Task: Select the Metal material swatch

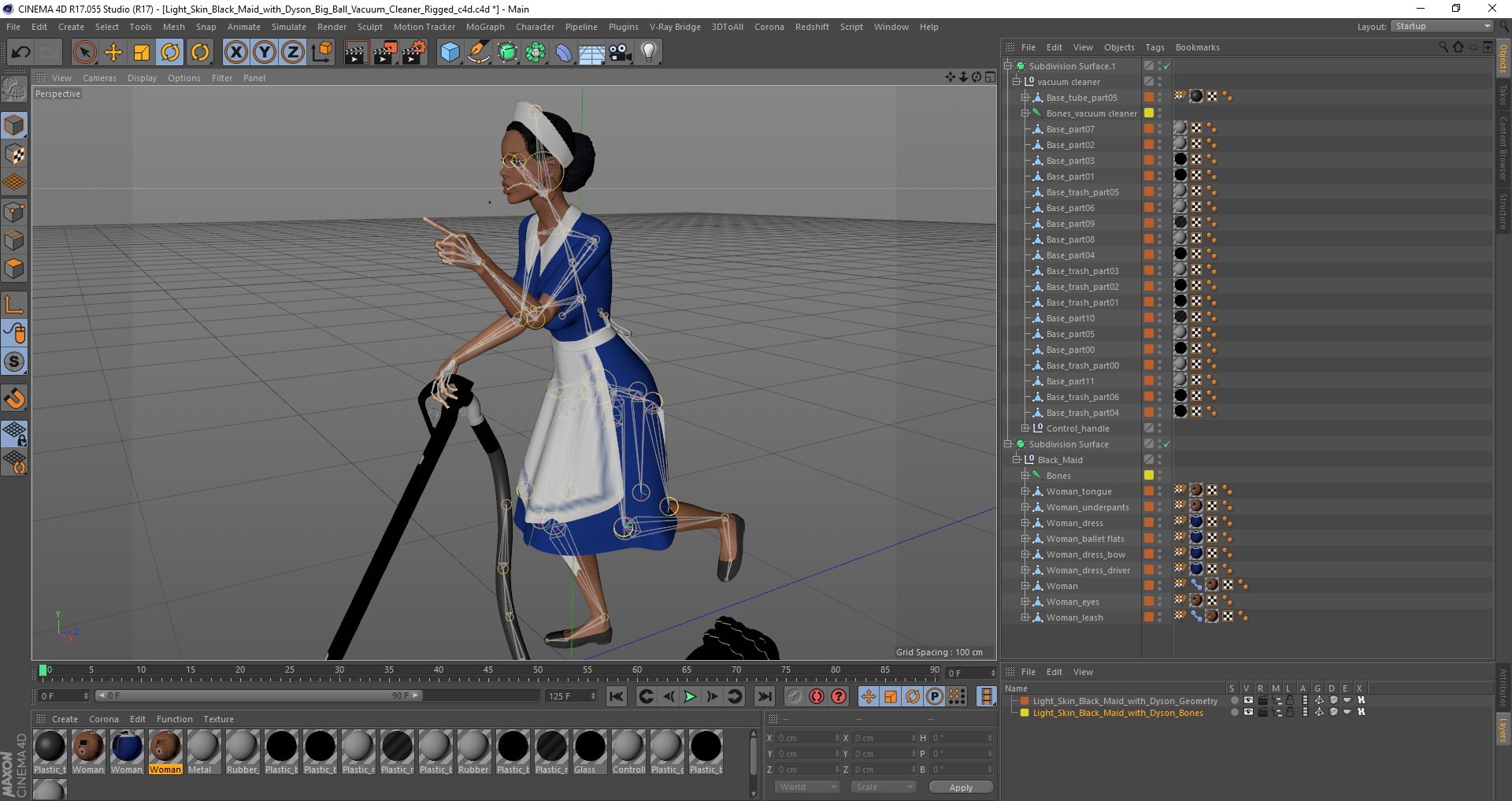Action: point(203,751)
